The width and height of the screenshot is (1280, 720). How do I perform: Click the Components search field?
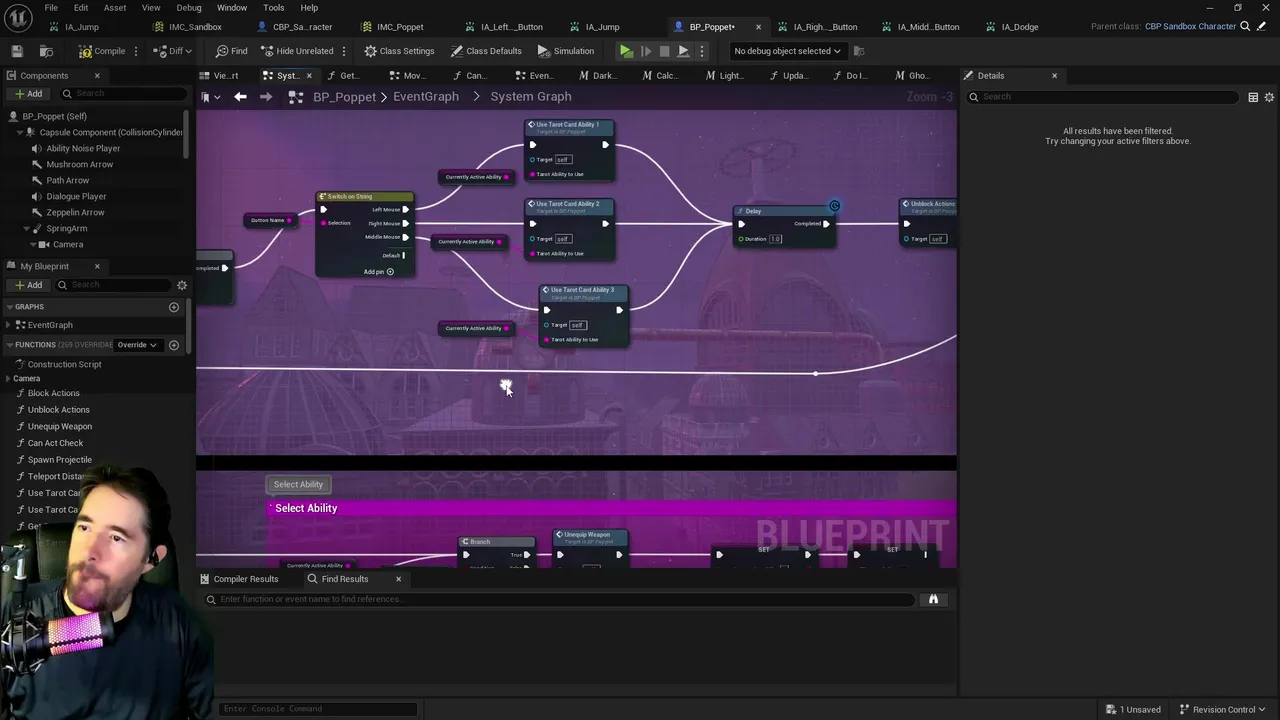(122, 94)
